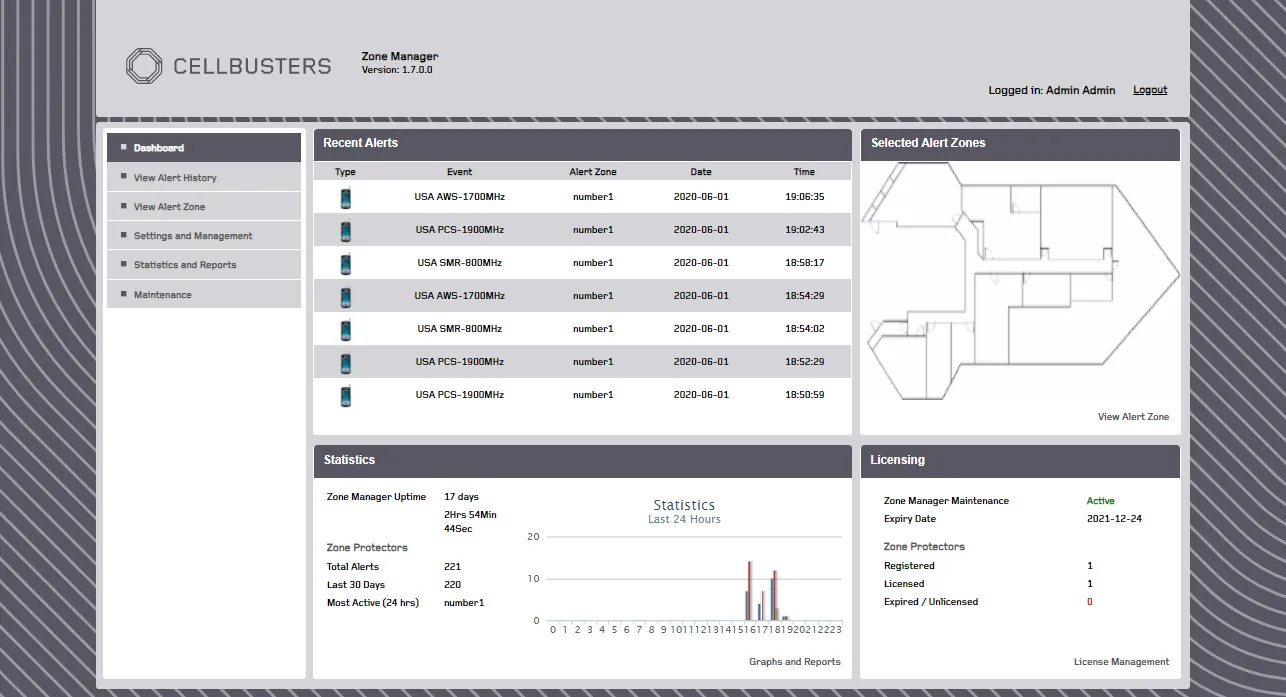Screen dimensions: 1286x697
Task: Click the Type column header
Action: pyautogui.click(x=345, y=172)
